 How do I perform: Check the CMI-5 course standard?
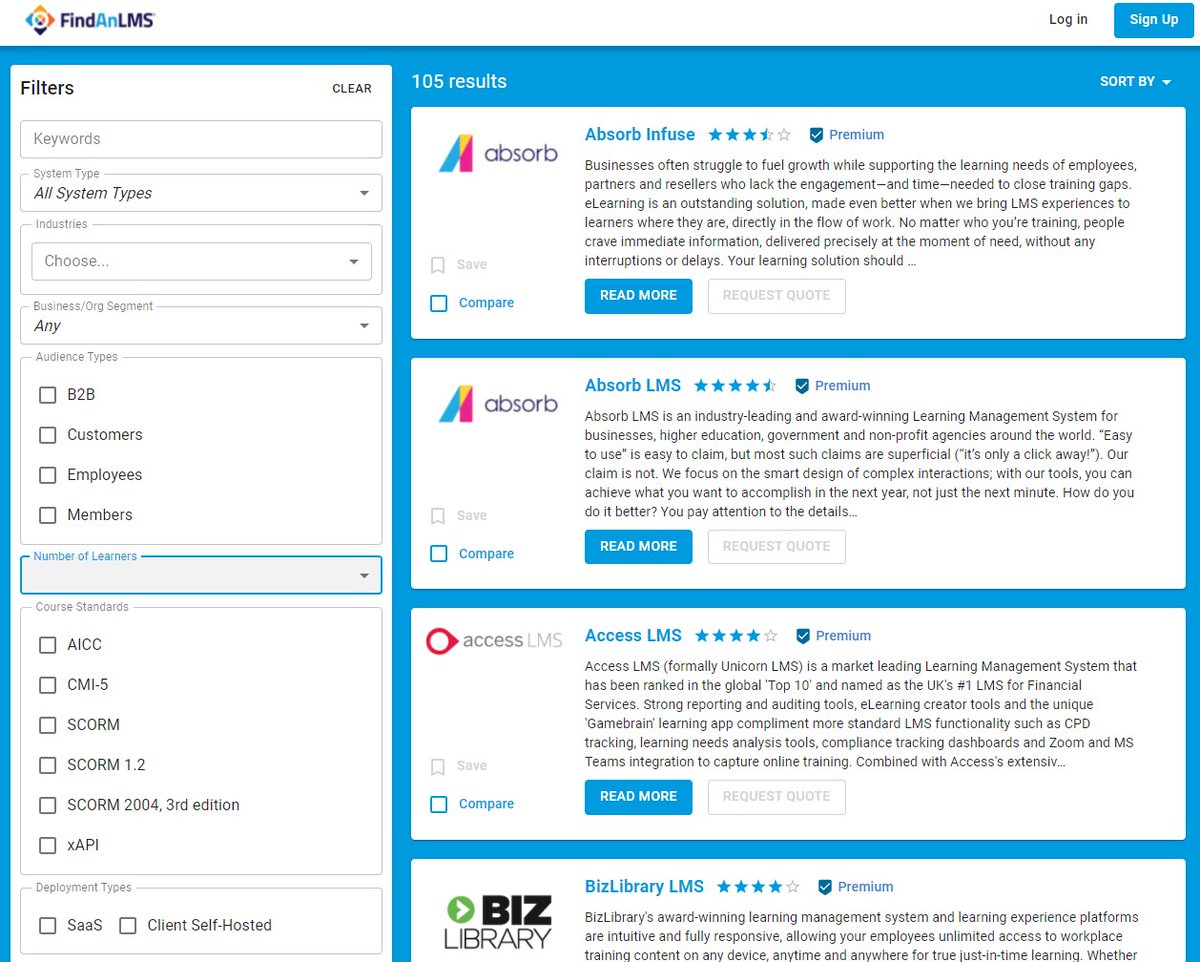click(x=47, y=685)
